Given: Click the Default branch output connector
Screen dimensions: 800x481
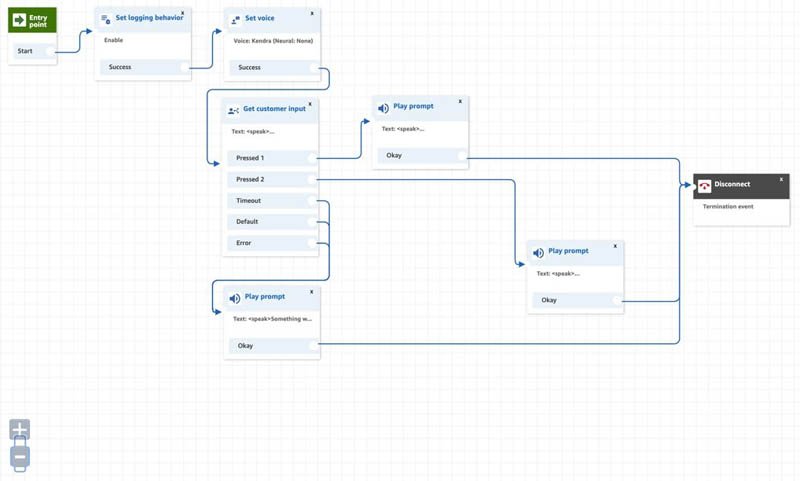Looking at the screenshot, I should click(312, 222).
